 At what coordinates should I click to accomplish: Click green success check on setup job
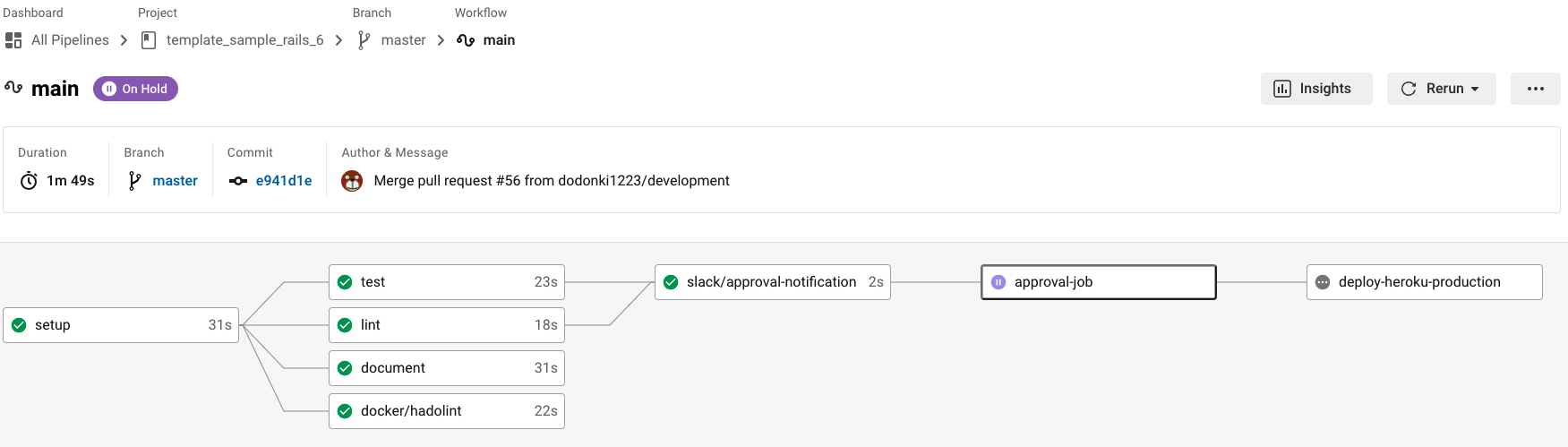(x=19, y=325)
